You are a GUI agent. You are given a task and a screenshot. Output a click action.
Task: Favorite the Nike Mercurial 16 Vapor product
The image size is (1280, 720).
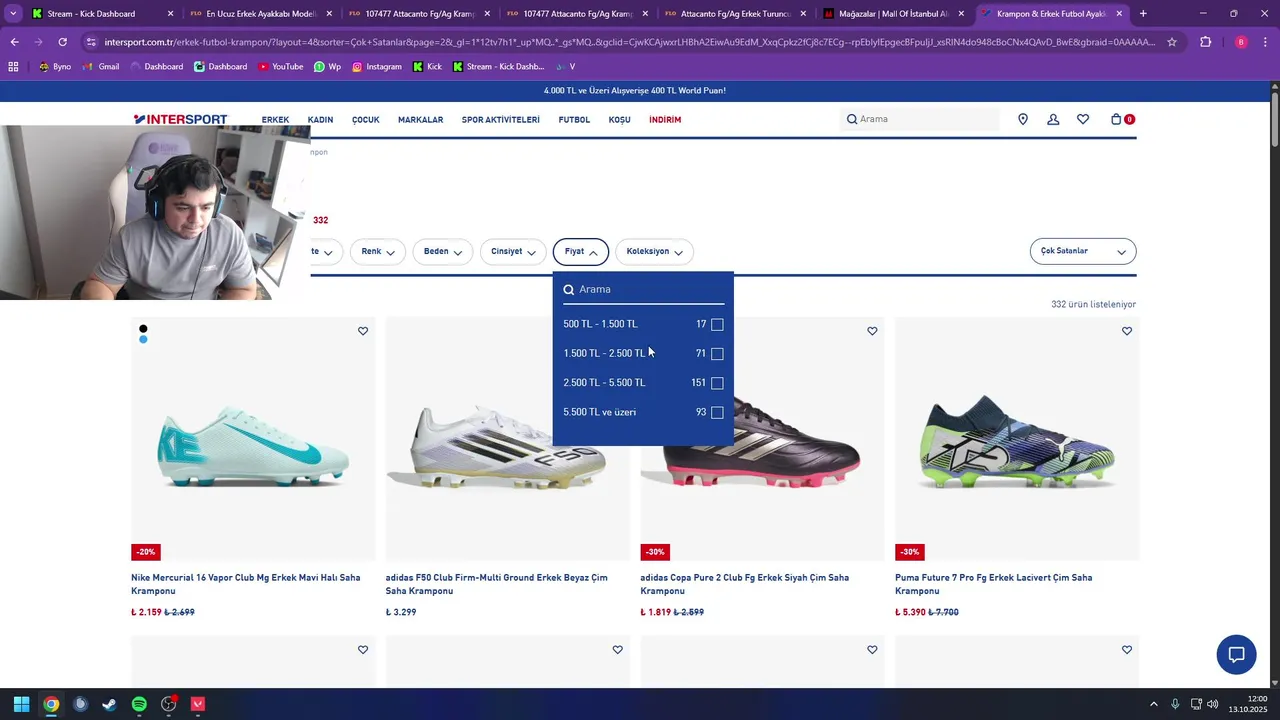(x=363, y=331)
